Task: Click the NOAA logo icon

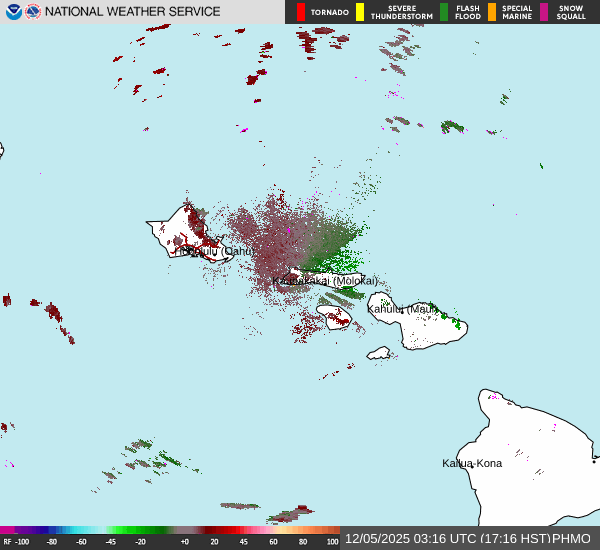Action: [x=13, y=12]
